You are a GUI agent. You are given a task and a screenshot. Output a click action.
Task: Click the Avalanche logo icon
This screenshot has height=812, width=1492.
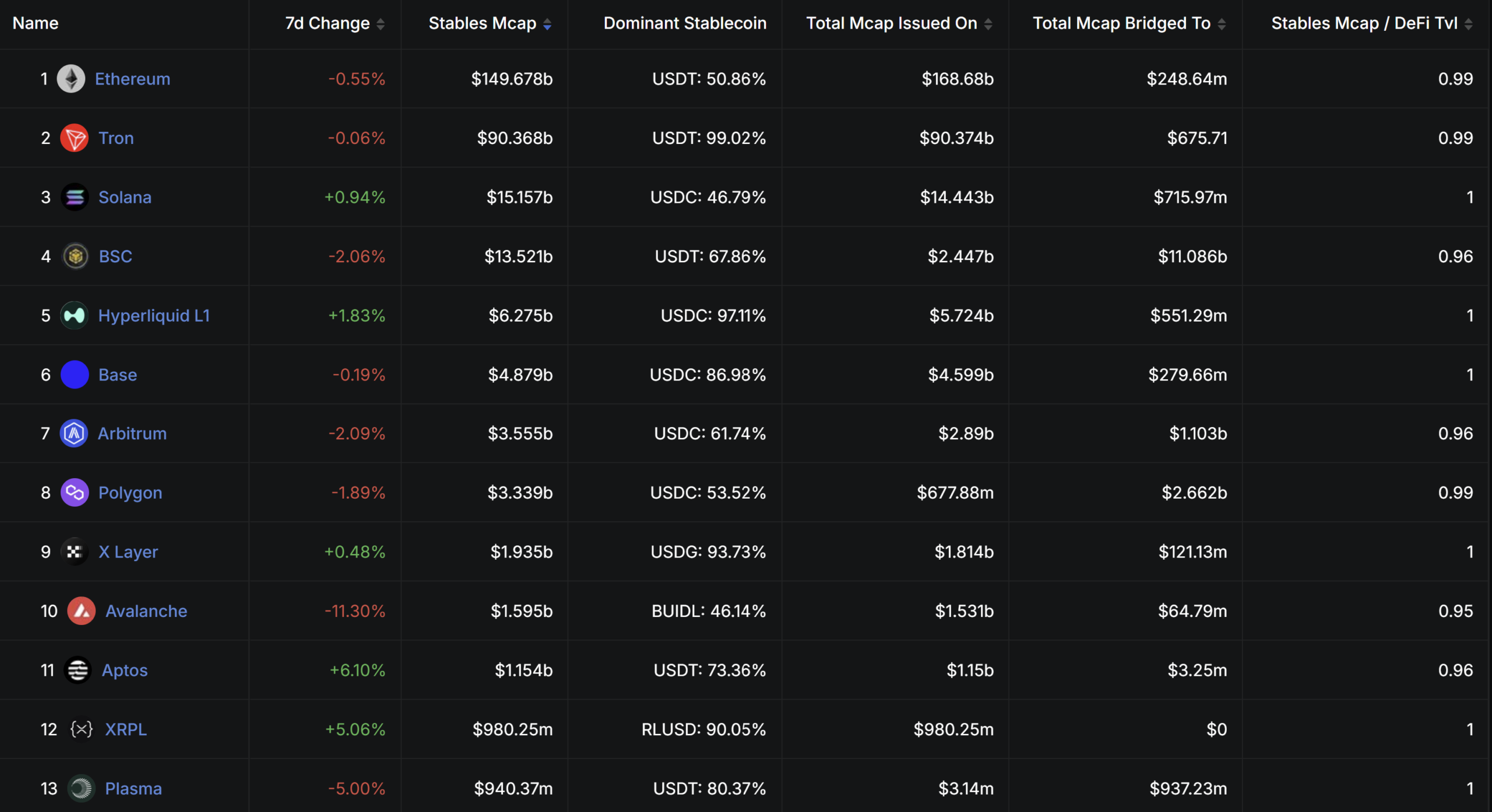[82, 611]
